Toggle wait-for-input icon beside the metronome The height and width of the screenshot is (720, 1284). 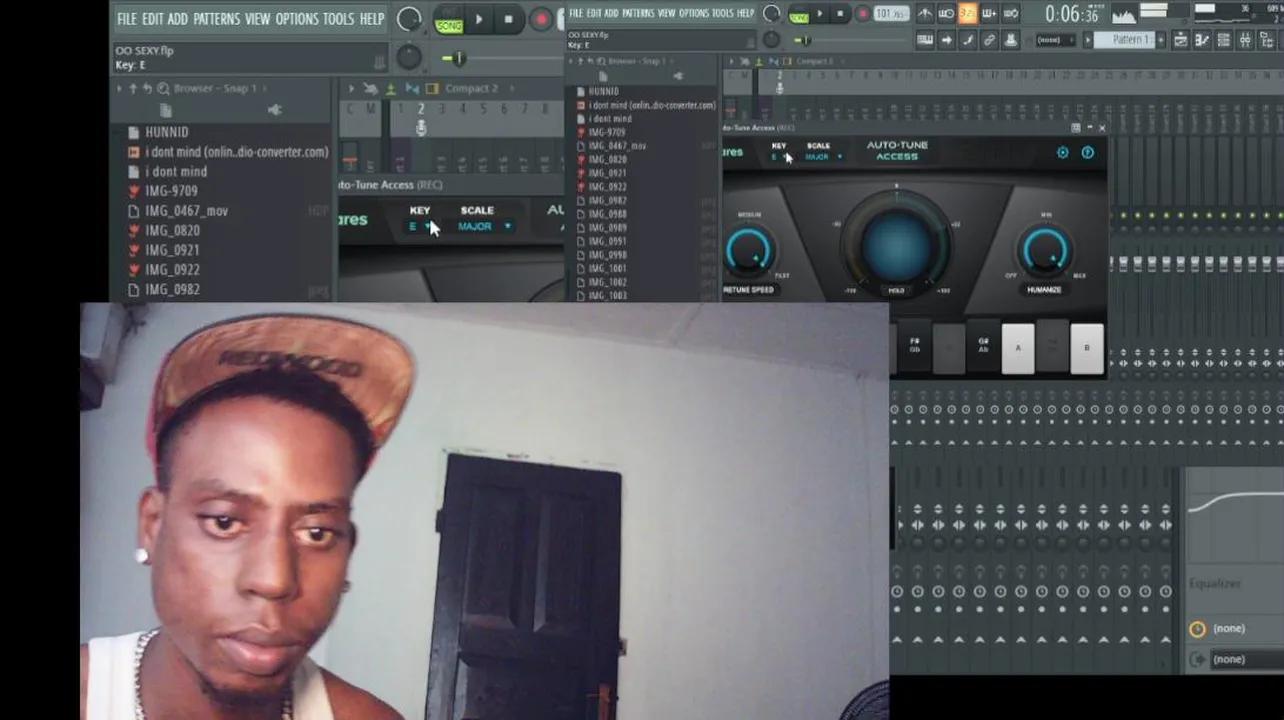point(946,13)
